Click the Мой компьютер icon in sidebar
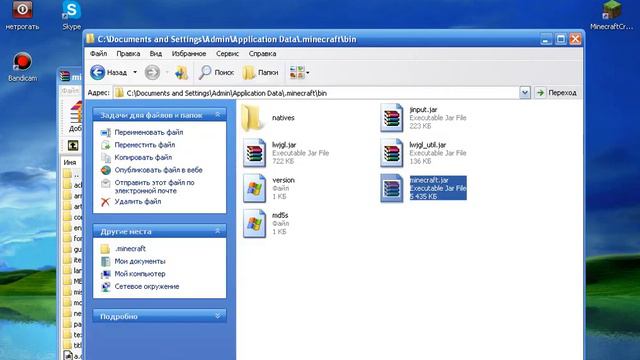This screenshot has height=360, width=640. [105, 274]
